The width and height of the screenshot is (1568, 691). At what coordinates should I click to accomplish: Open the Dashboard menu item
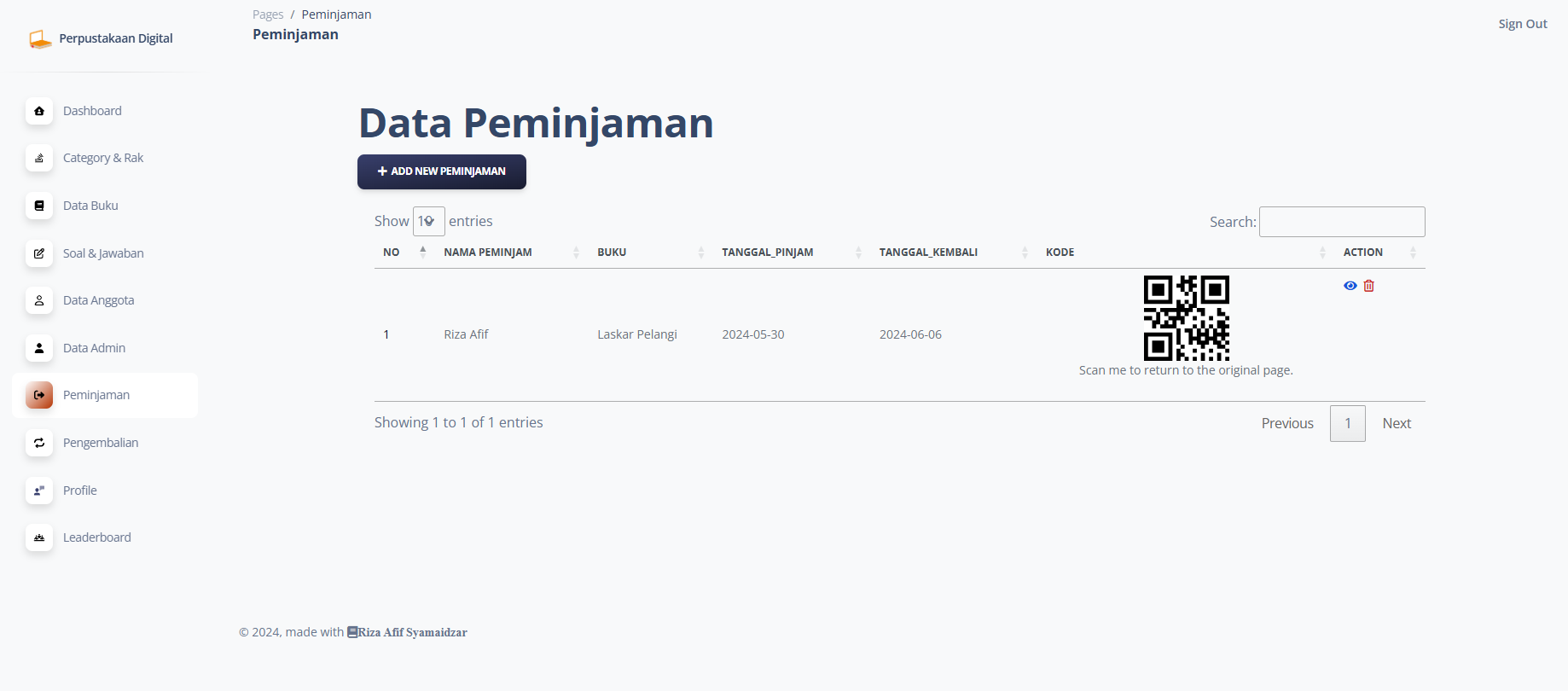click(x=105, y=111)
